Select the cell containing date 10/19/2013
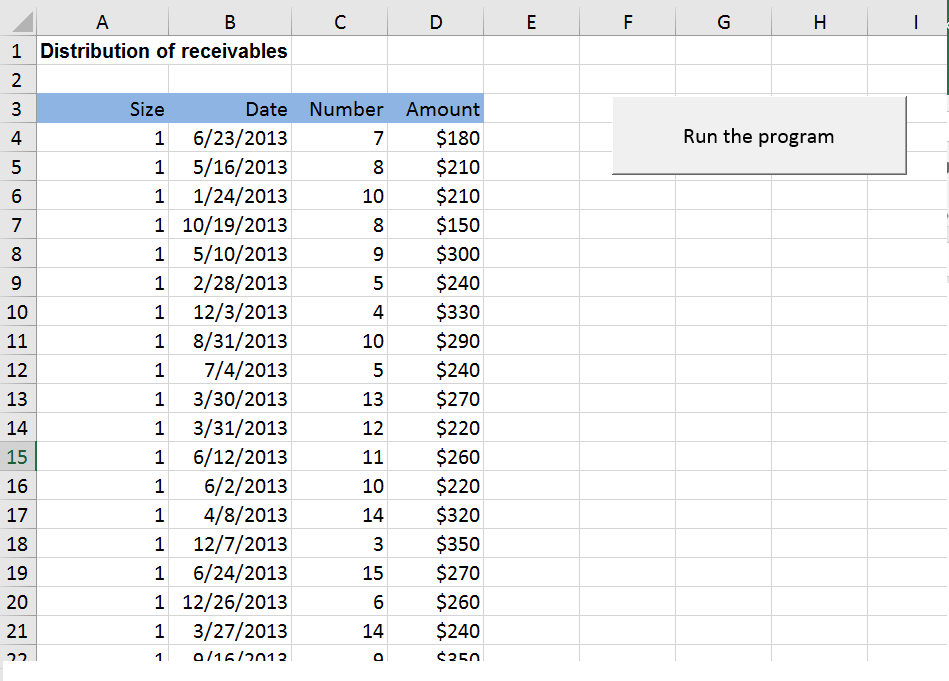Screen dimensions: 949x681 click(x=230, y=225)
